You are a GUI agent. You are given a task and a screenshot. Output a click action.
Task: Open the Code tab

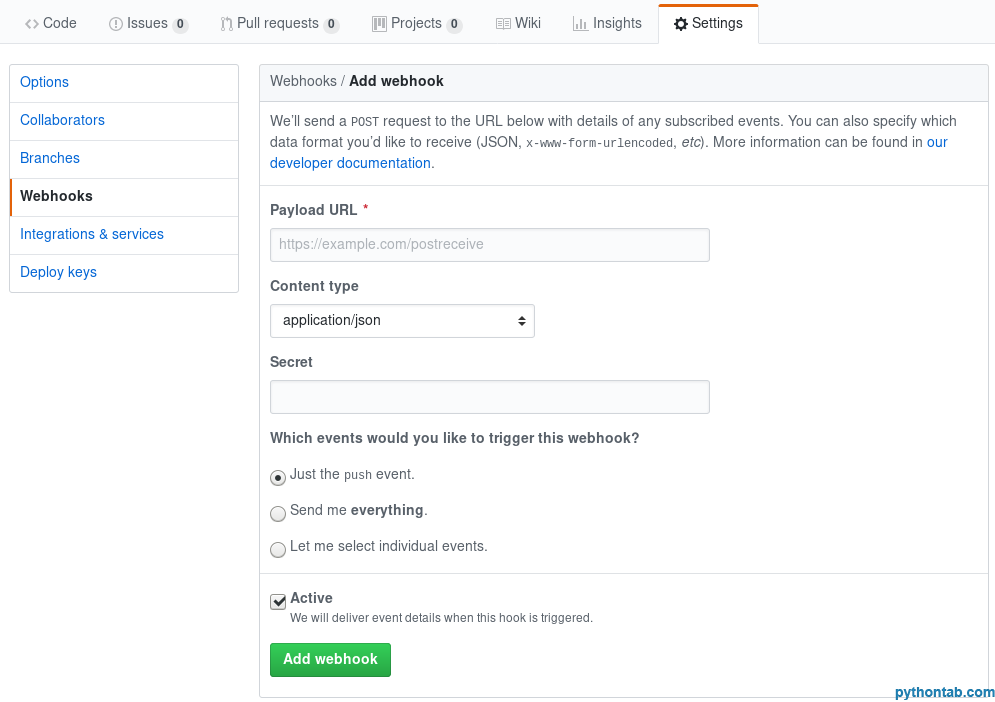coord(51,23)
